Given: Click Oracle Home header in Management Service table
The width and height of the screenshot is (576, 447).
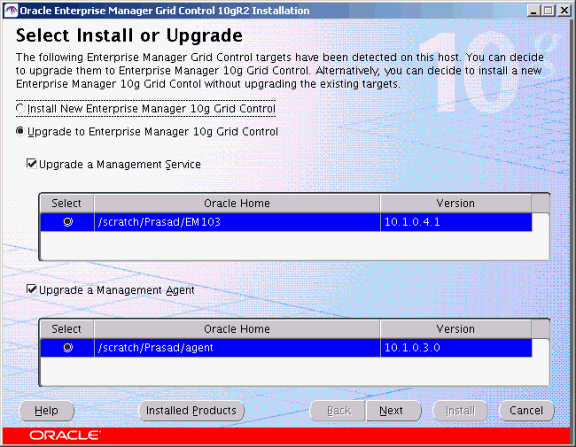Looking at the screenshot, I should coord(237,203).
